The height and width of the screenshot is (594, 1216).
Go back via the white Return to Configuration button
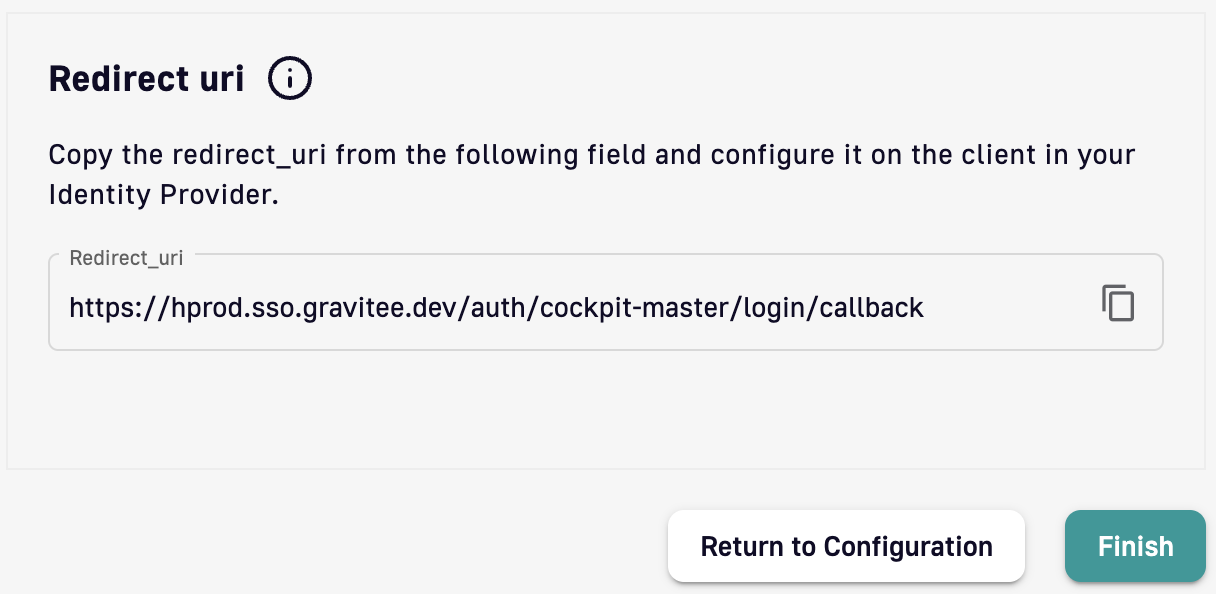tap(846, 546)
